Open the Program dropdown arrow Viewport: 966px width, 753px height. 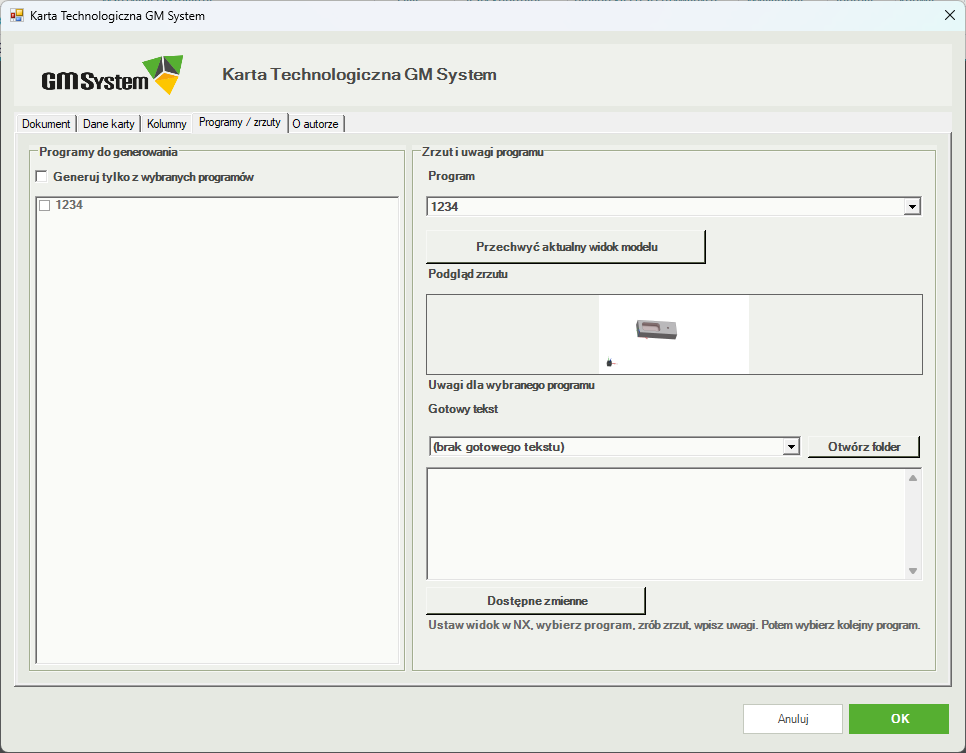click(912, 206)
